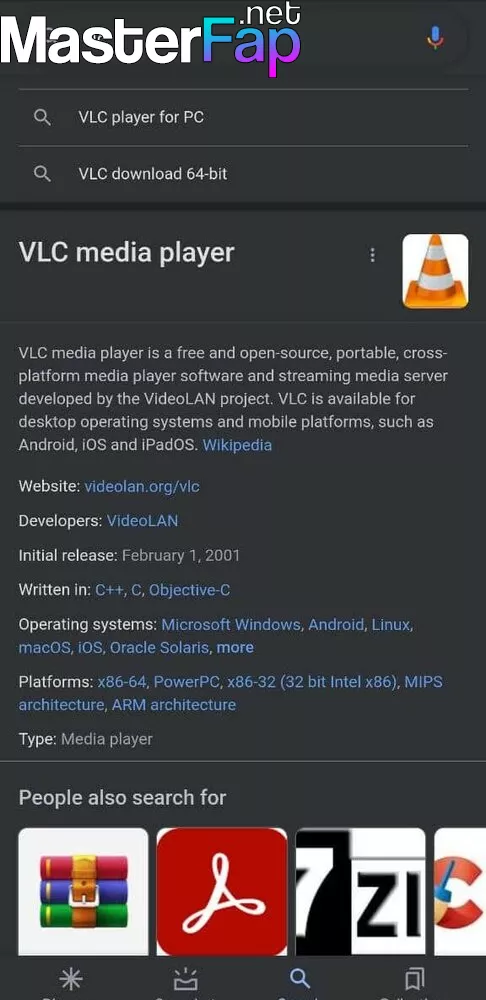Click the Objective-C language link

(189, 591)
